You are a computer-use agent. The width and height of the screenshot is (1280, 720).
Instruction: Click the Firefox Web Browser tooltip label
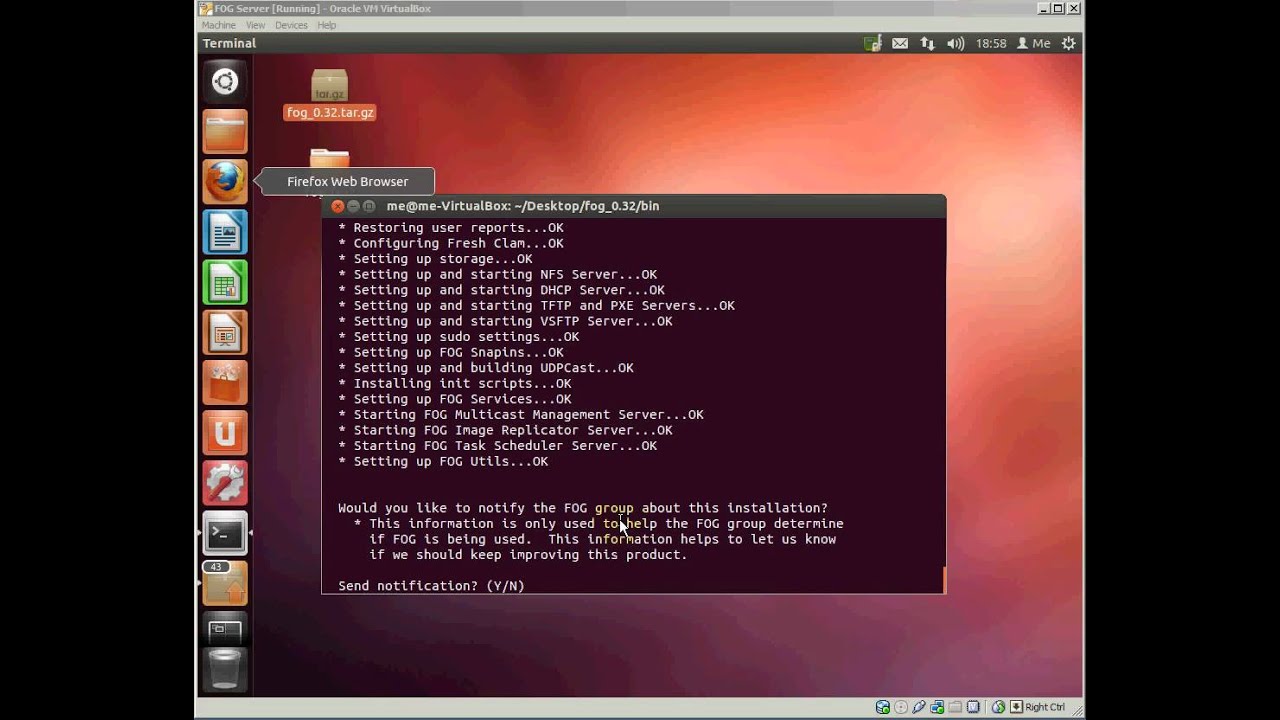(348, 181)
